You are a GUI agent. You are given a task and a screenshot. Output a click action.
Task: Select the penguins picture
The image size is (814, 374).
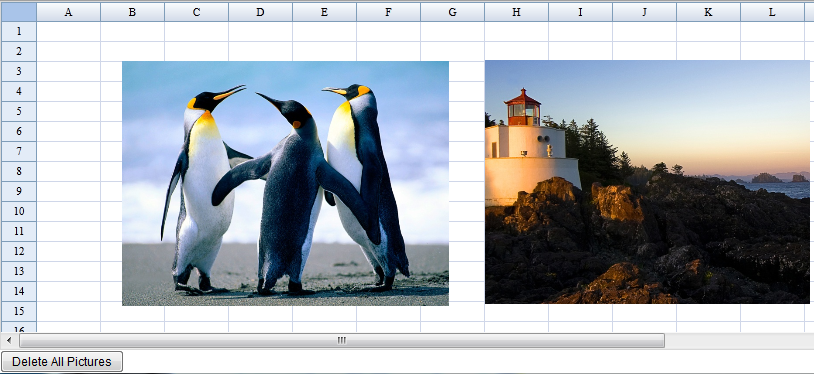coord(286,183)
